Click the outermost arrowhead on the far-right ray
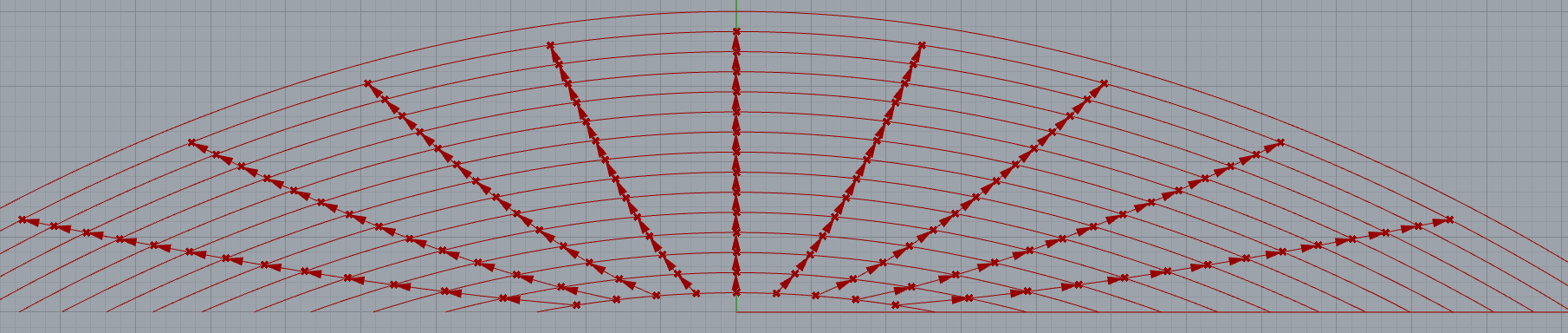Viewport: 1568px width, 333px height. click(1439, 222)
